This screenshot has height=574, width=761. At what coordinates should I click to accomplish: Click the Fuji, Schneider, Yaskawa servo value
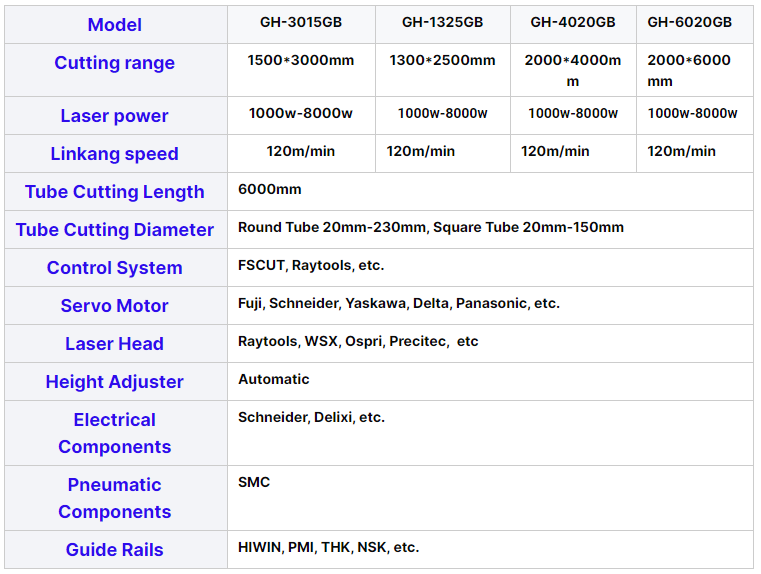(399, 303)
